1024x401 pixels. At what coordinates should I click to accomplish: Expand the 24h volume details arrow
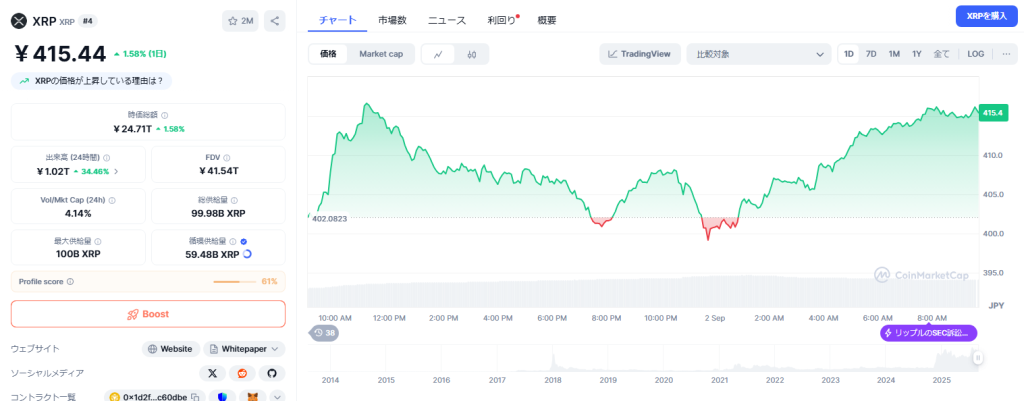(116, 172)
